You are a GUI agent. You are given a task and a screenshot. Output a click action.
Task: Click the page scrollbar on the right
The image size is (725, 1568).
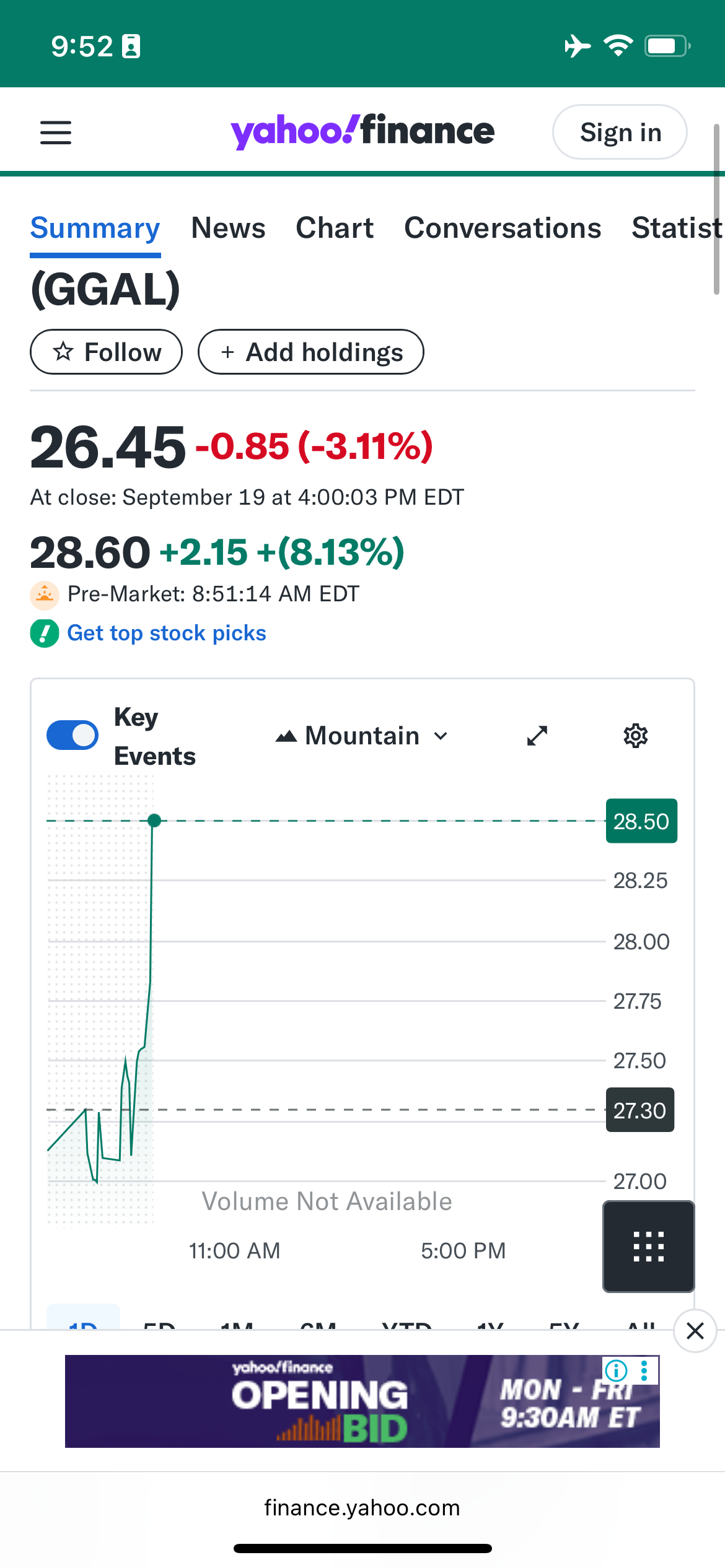(x=716, y=211)
